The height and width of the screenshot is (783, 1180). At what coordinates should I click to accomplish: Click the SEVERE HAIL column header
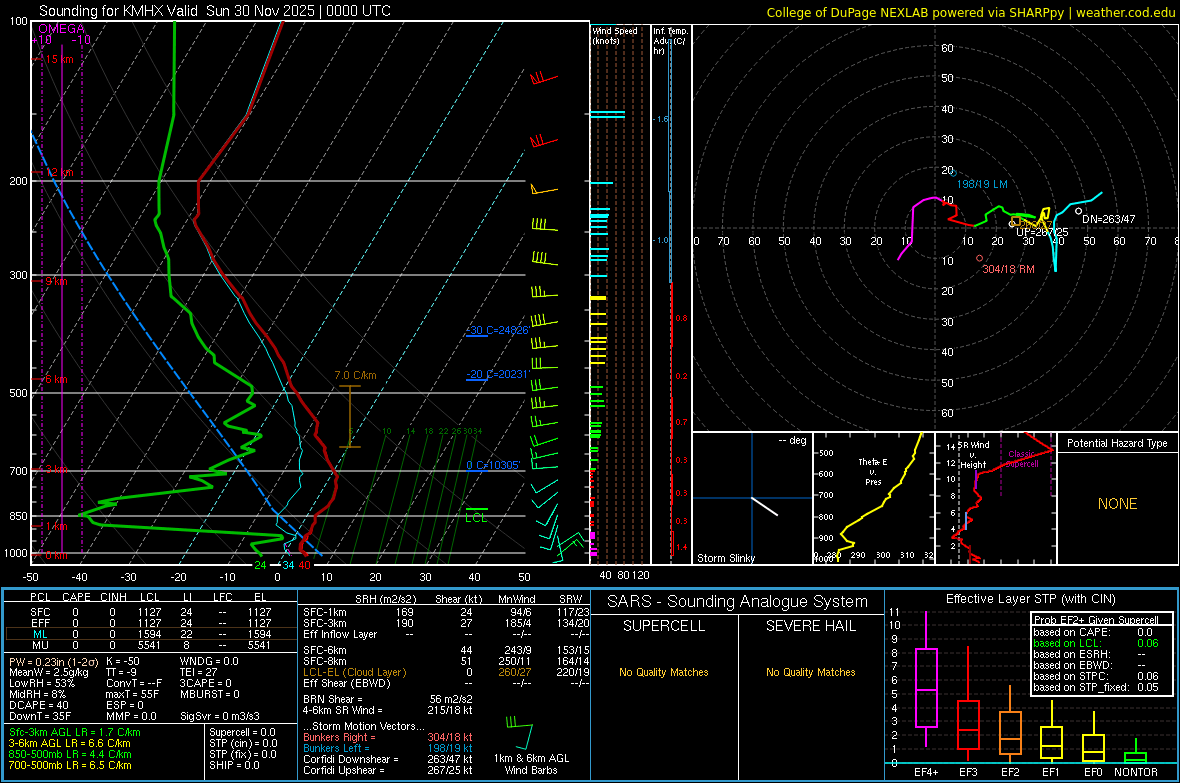(810, 626)
